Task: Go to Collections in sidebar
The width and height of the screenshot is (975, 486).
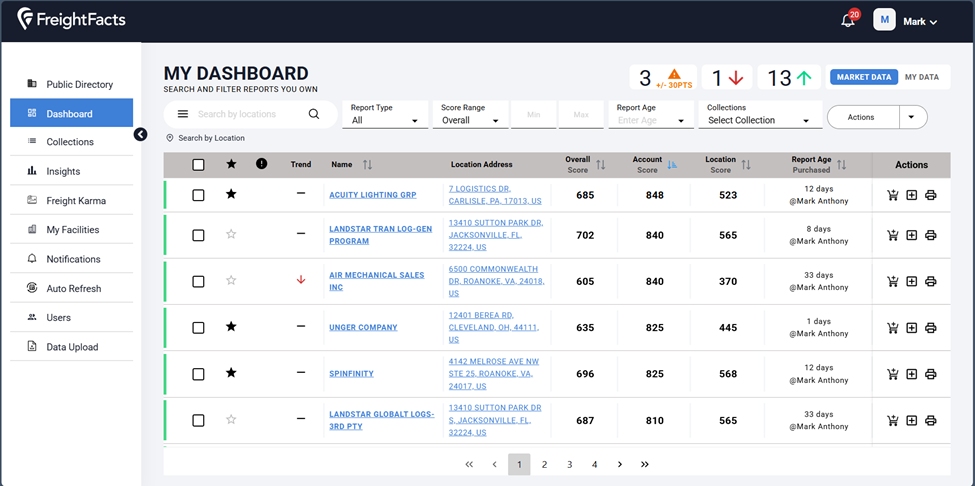Action: click(72, 142)
